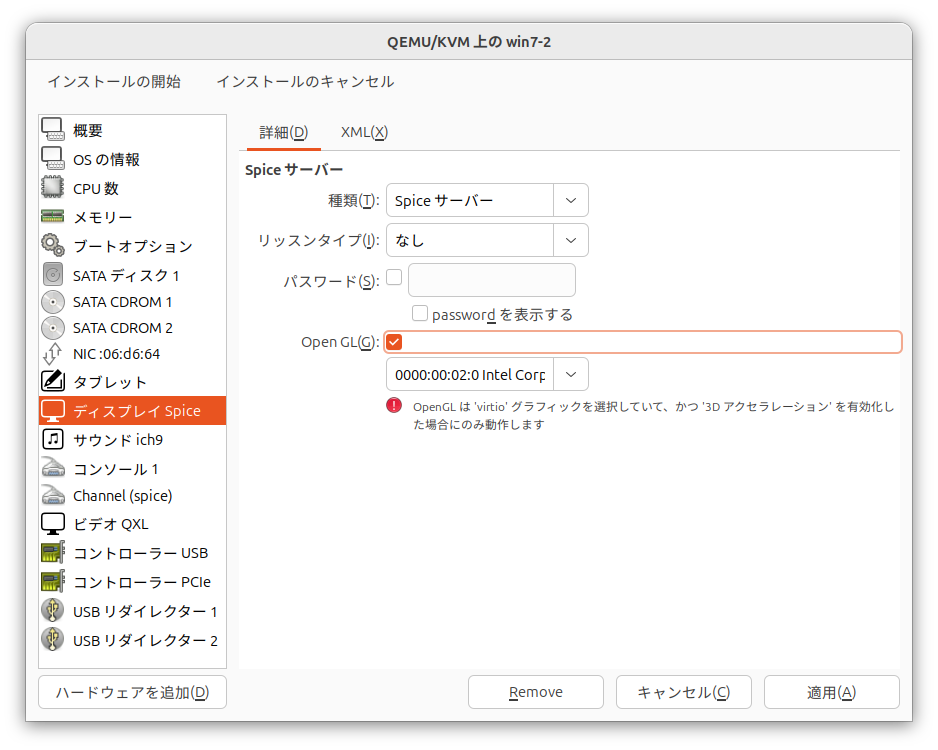Screen dimensions: 938x750
Task: Open the Intel Corp GPU device dropdown
Action: pyautogui.click(x=488, y=374)
